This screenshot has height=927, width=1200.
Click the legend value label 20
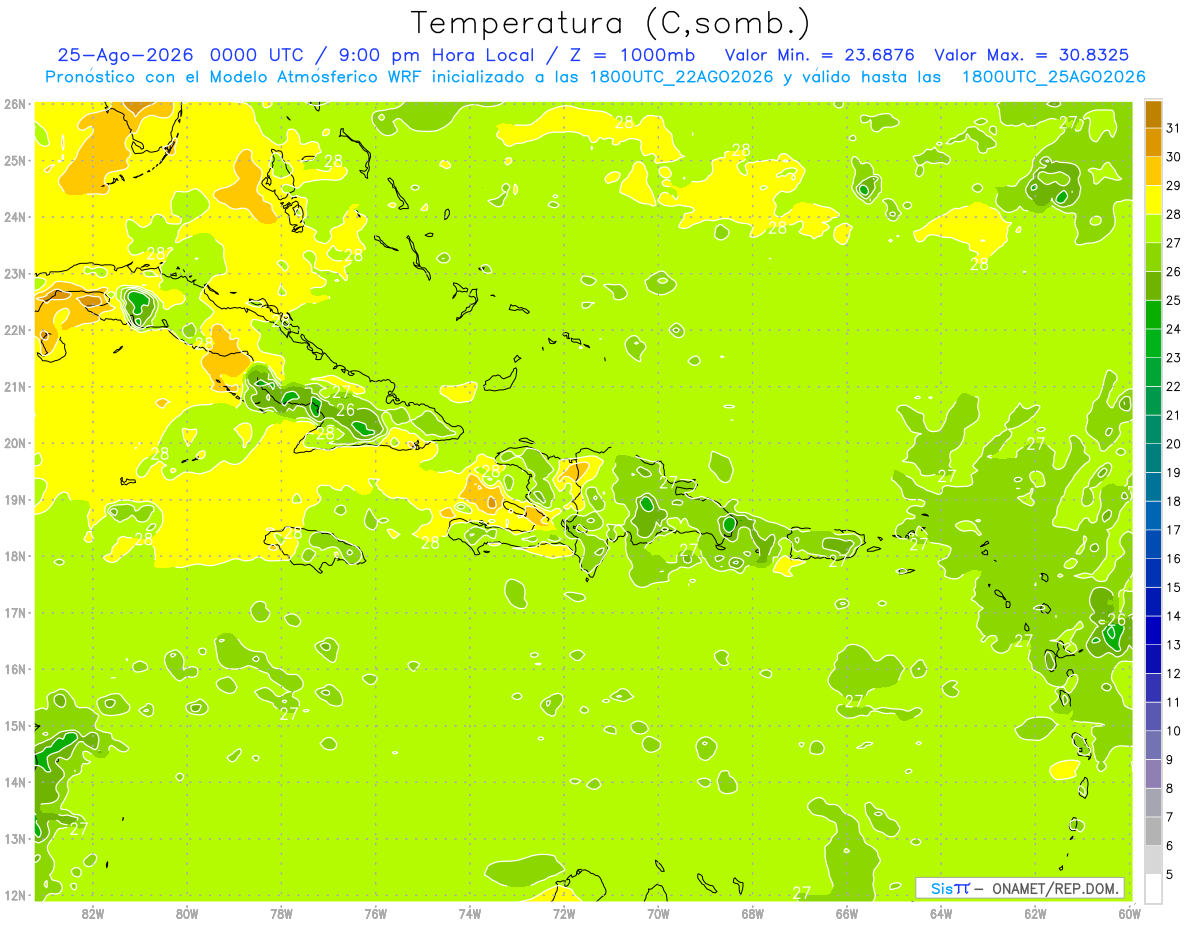tap(1173, 444)
